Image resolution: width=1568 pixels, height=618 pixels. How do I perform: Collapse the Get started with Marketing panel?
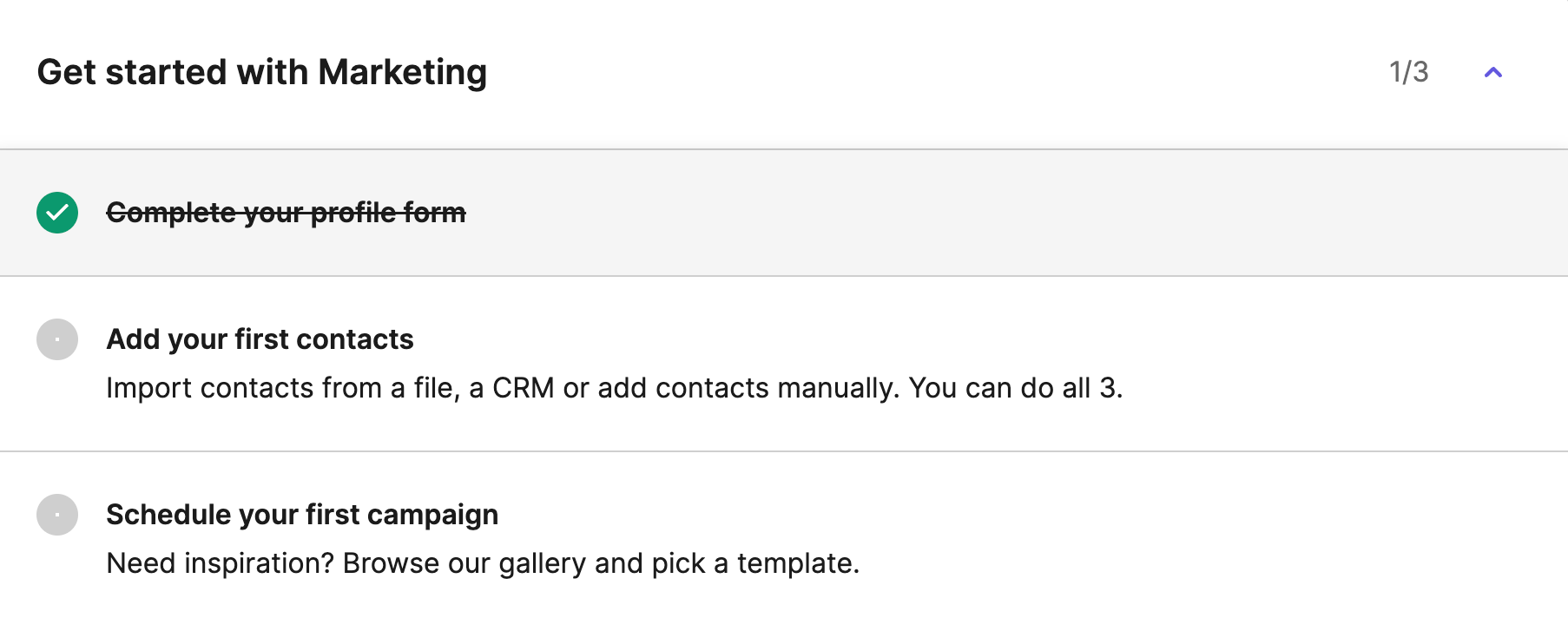click(1492, 72)
